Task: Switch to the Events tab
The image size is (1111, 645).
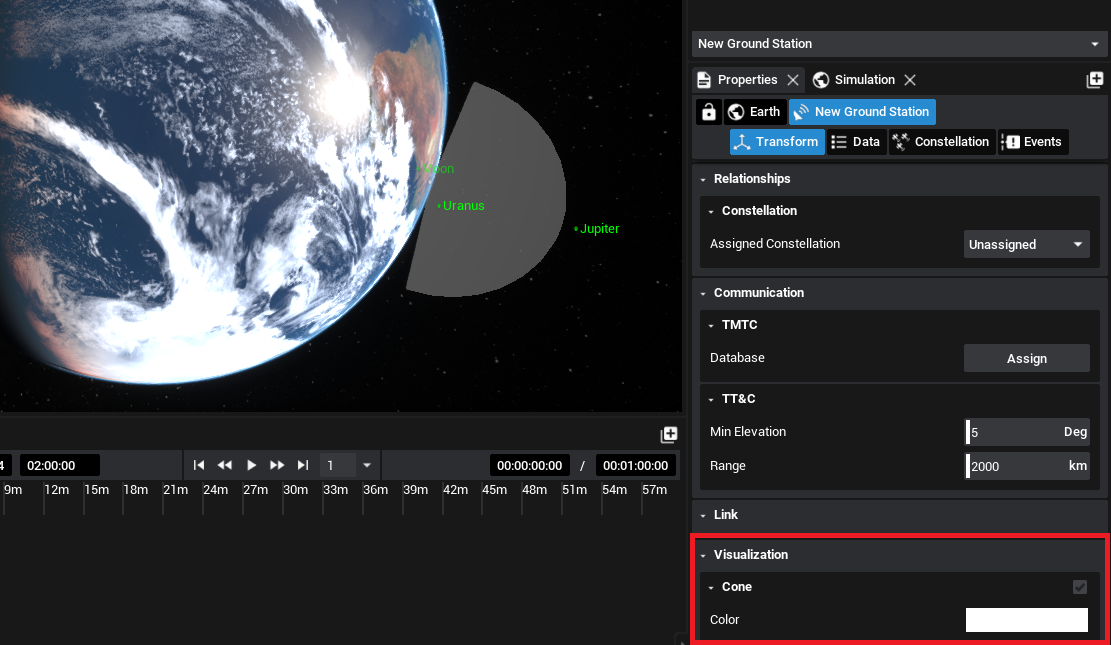Action: pyautogui.click(x=1033, y=142)
